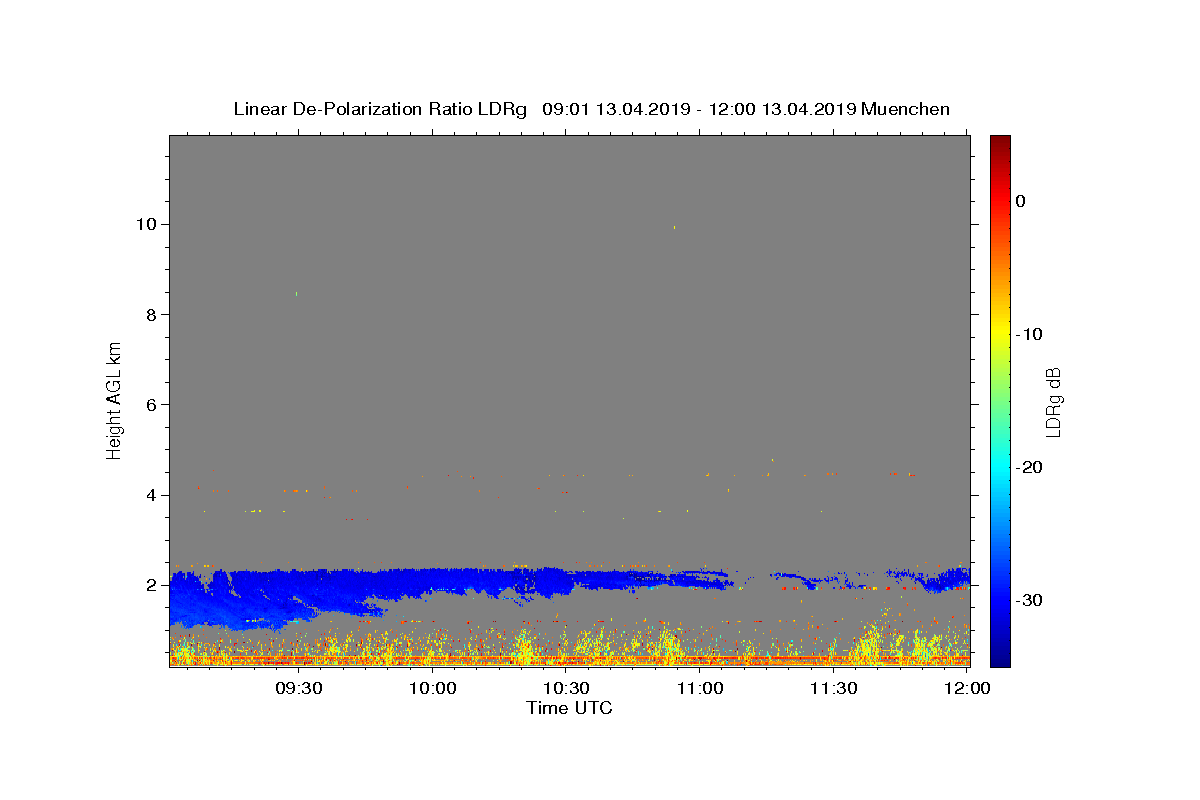Click the 12:00 time tick label
The image size is (1200, 800).
(x=966, y=688)
